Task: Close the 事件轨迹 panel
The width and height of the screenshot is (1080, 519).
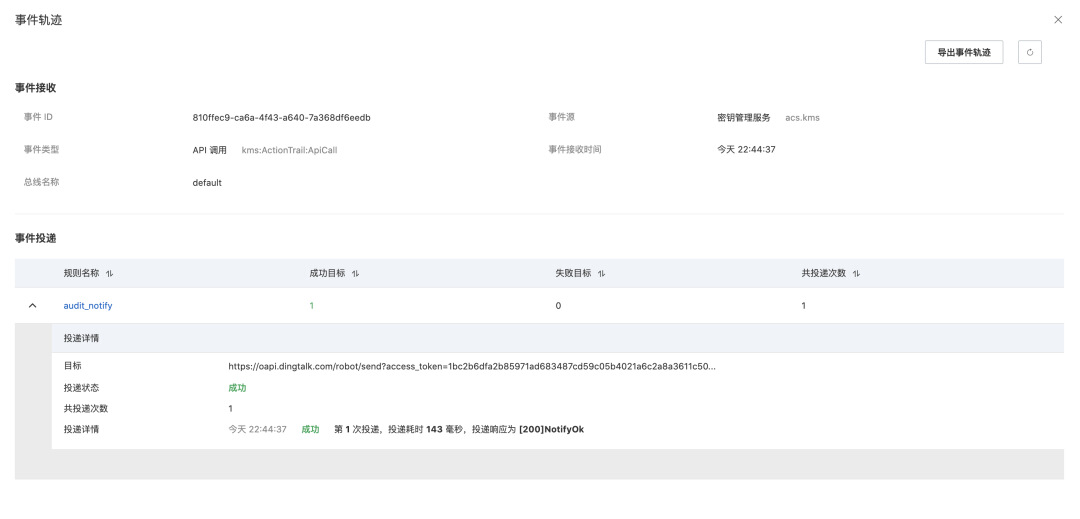Action: coord(1058,20)
